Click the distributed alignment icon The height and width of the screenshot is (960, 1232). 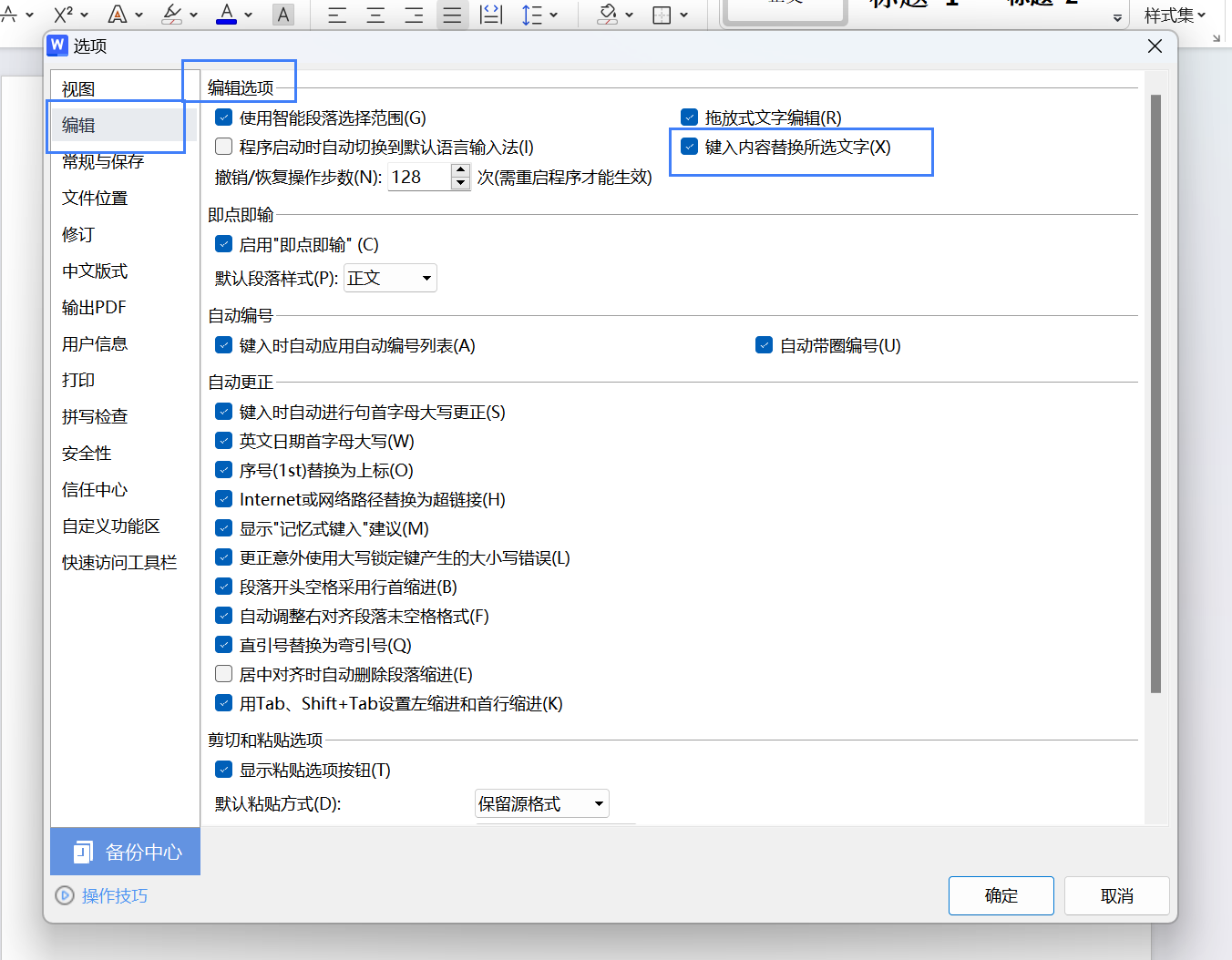[491, 15]
